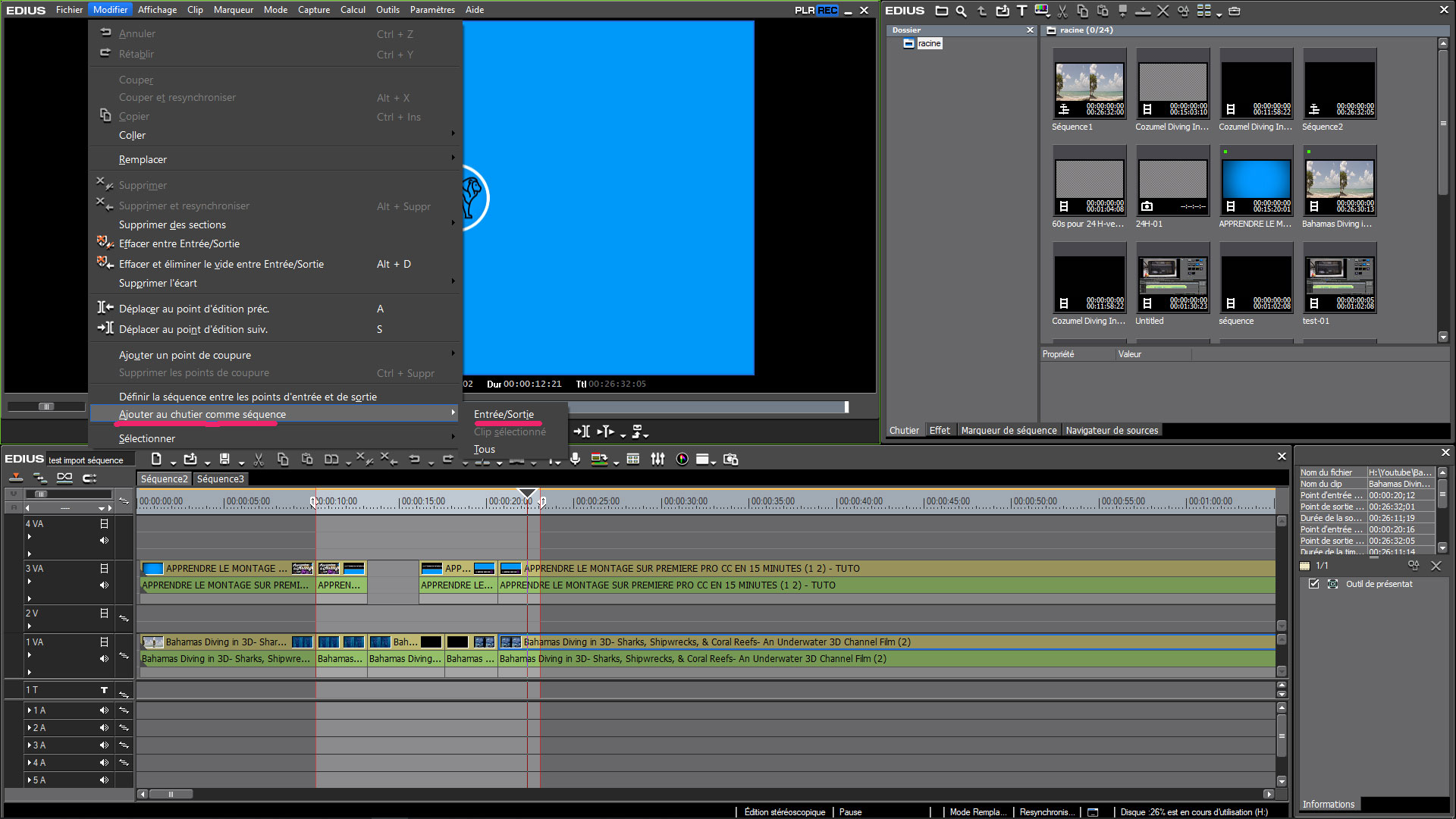Viewport: 1456px width, 819px height.
Task: Toggle ripple mode icon in timeline
Action: [40, 478]
